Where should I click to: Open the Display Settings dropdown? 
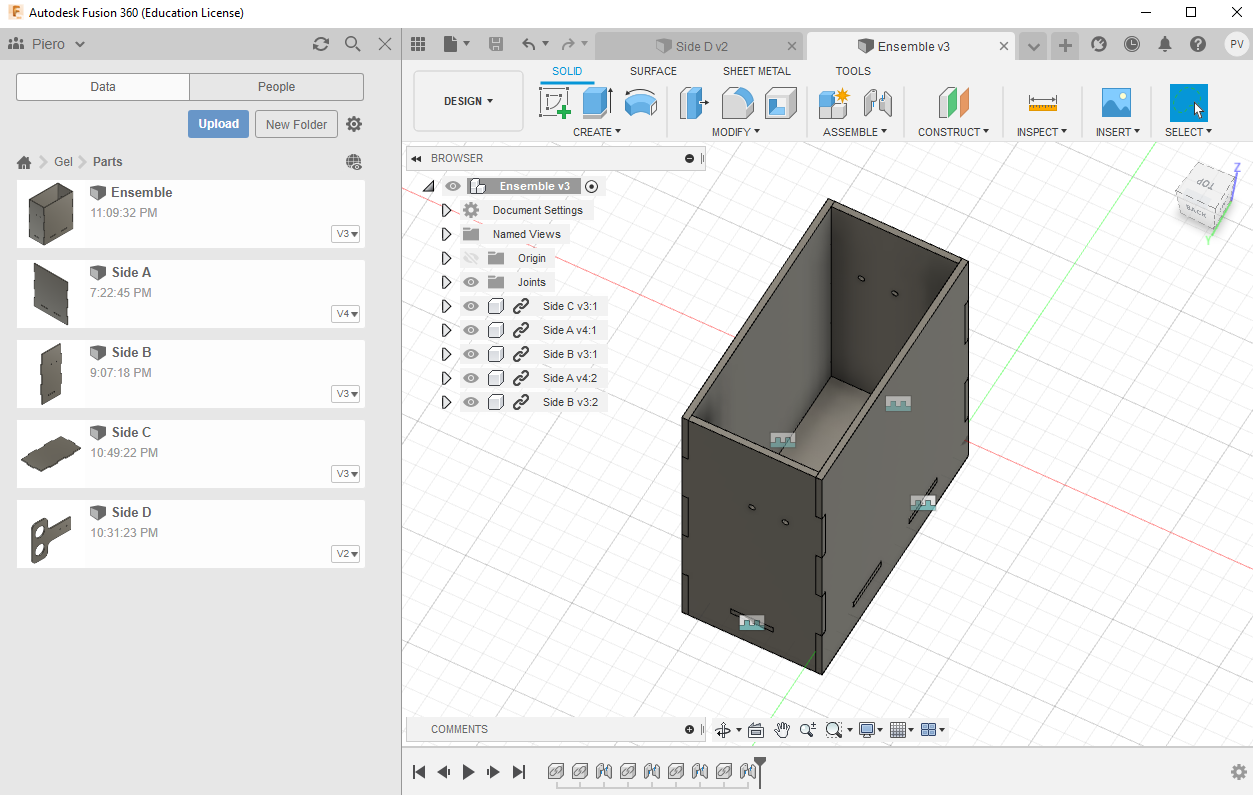tap(870, 730)
